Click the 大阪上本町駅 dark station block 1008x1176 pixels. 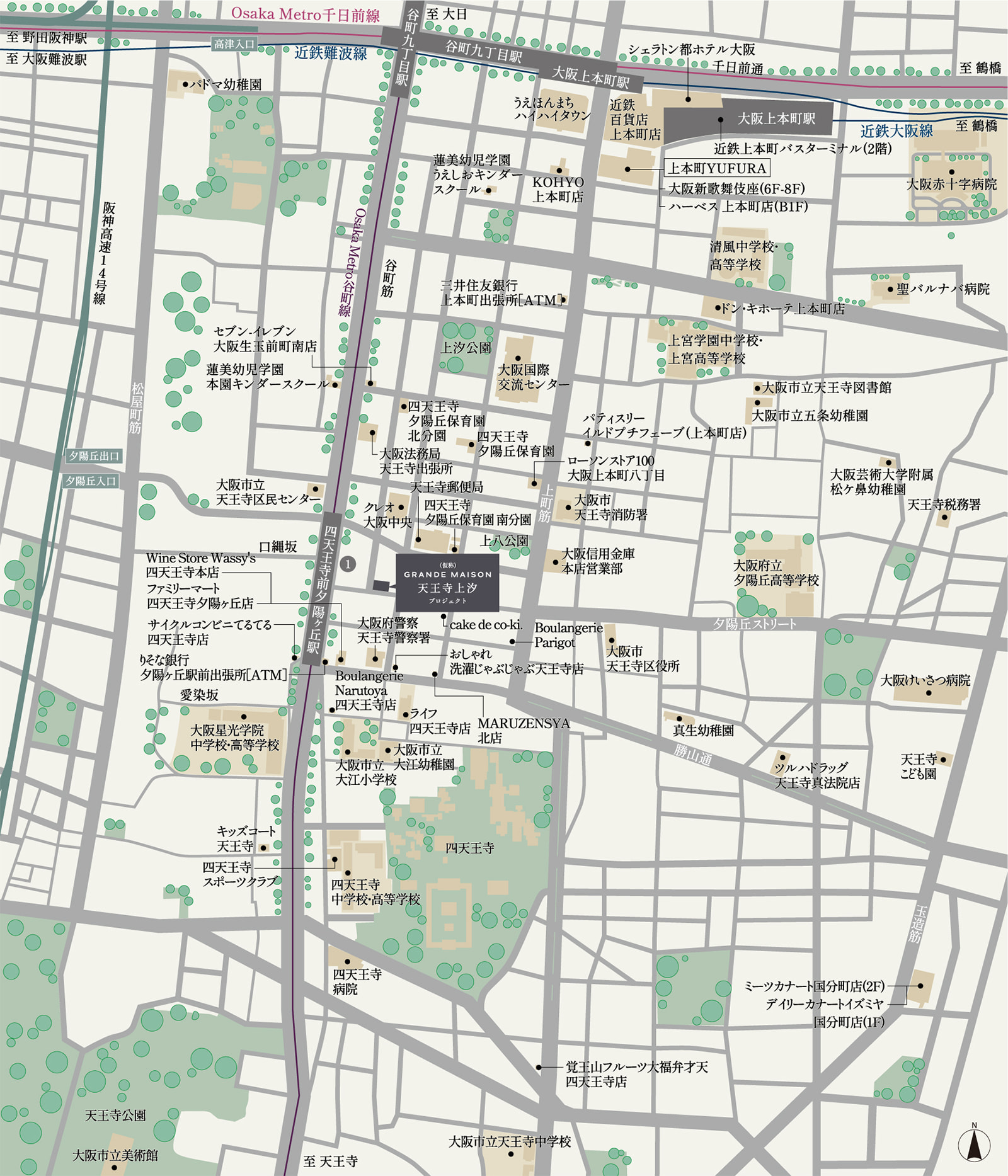click(749, 118)
